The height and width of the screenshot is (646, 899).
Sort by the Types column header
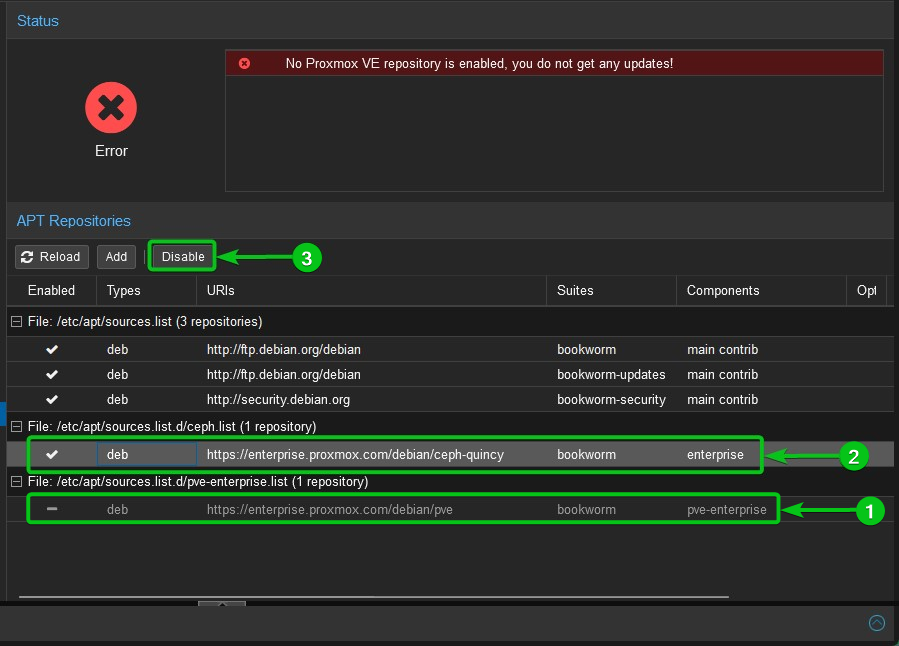tap(146, 291)
